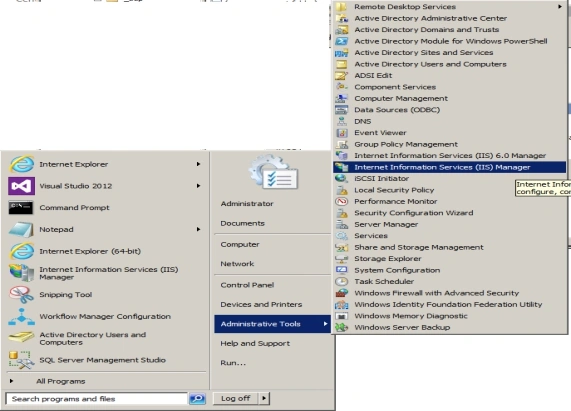Click the Active Directory Administrative Center icon

[342, 18]
